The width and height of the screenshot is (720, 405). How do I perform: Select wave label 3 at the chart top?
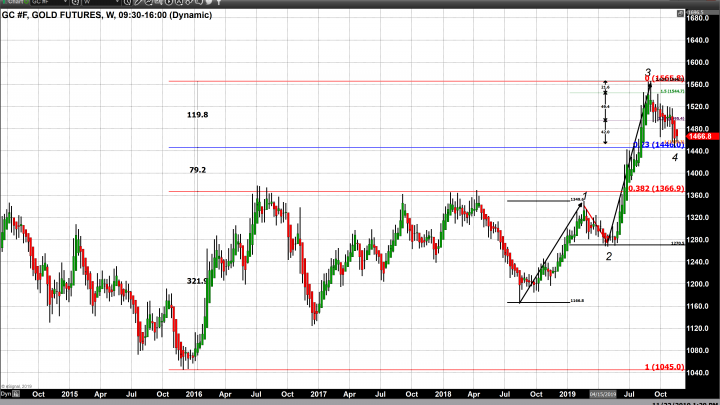[x=648, y=73]
